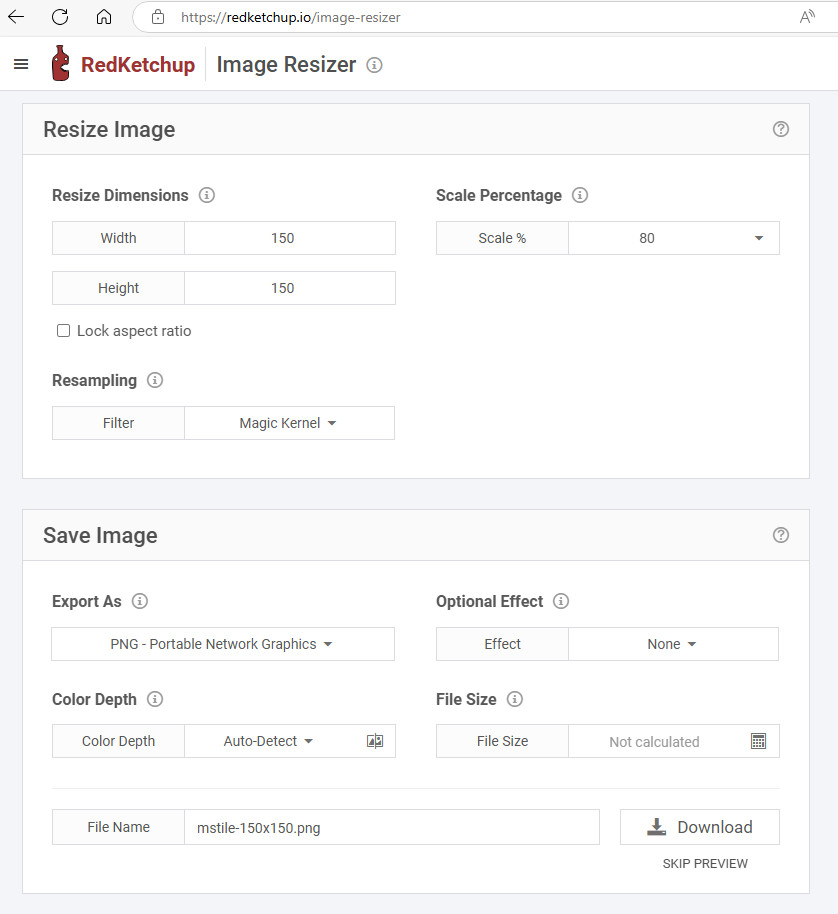Click the Width input field
The image size is (838, 914).
[289, 238]
